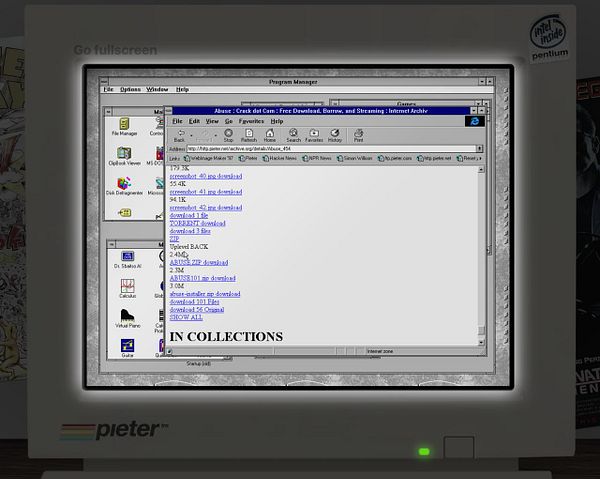Open the browser Favorites menu
The image size is (600, 479).
tap(251, 121)
